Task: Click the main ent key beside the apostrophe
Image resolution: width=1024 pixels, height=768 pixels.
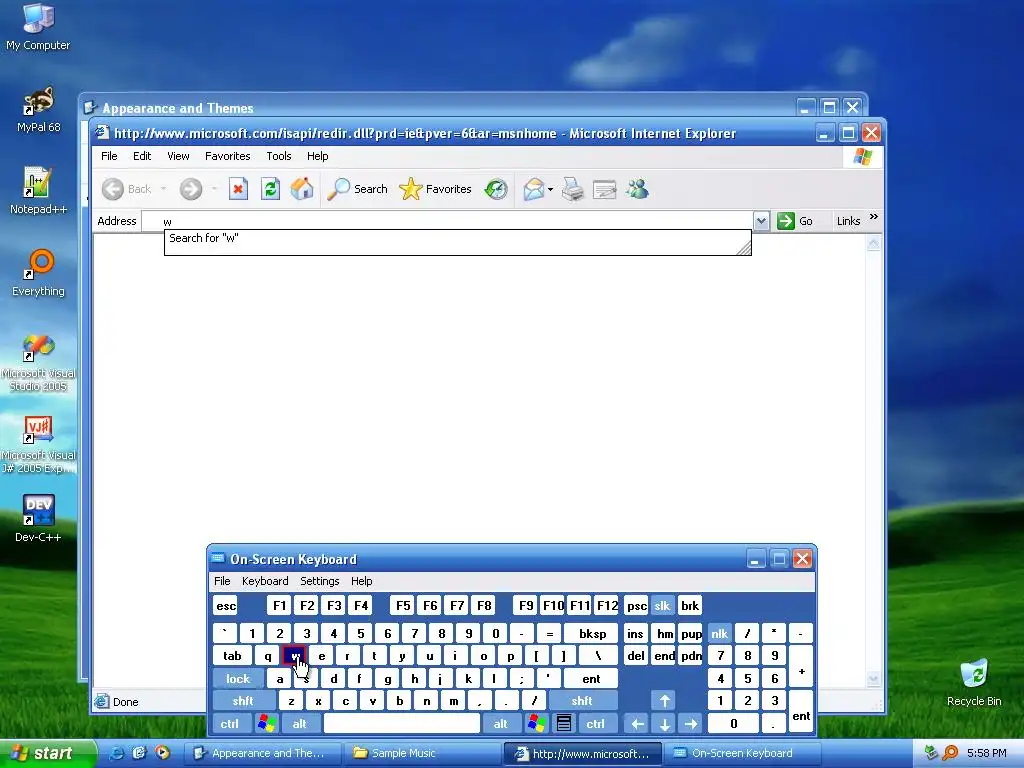Action: (591, 679)
